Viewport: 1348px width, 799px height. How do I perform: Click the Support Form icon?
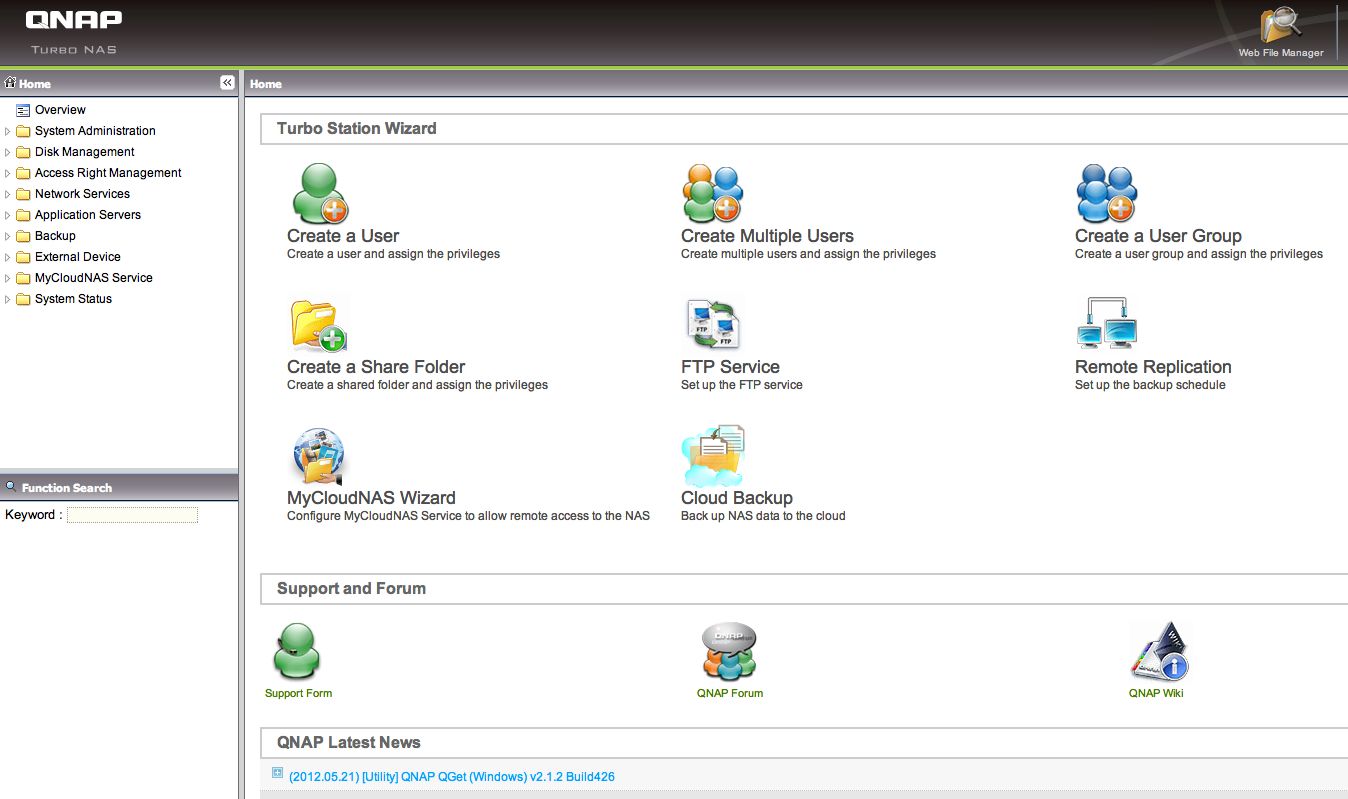pos(297,652)
